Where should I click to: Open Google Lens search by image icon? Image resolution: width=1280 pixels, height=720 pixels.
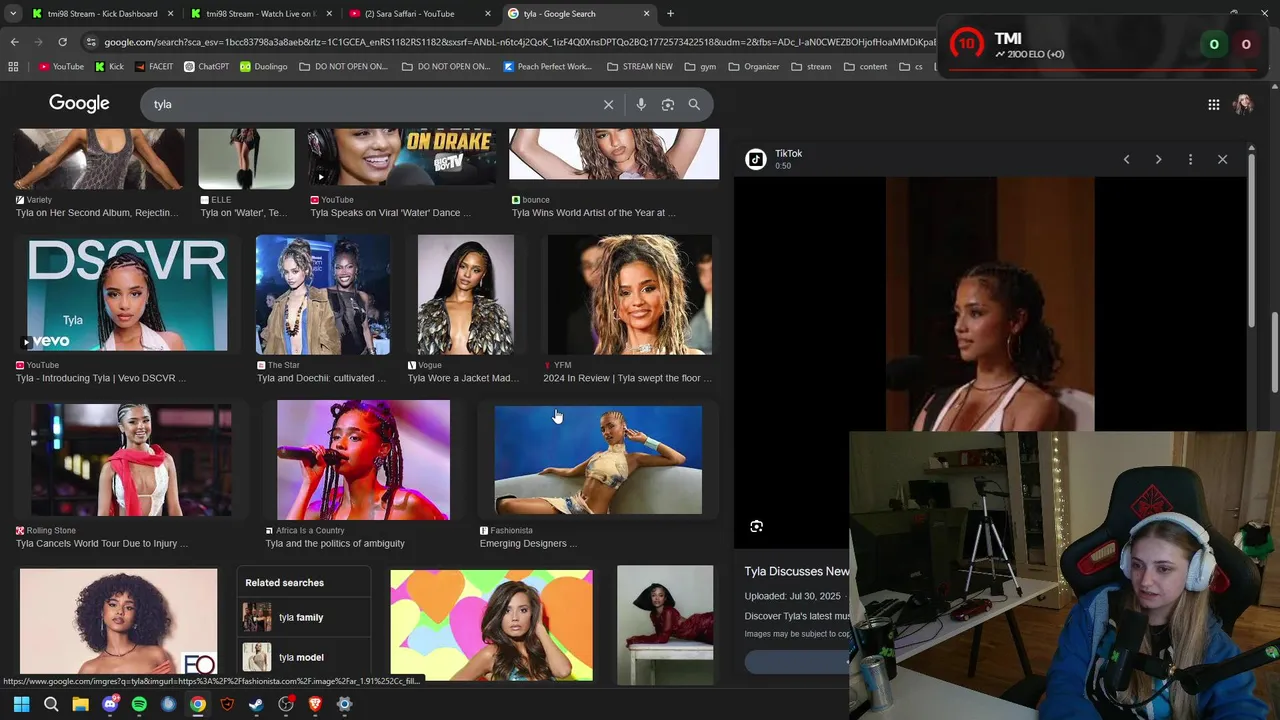668,104
